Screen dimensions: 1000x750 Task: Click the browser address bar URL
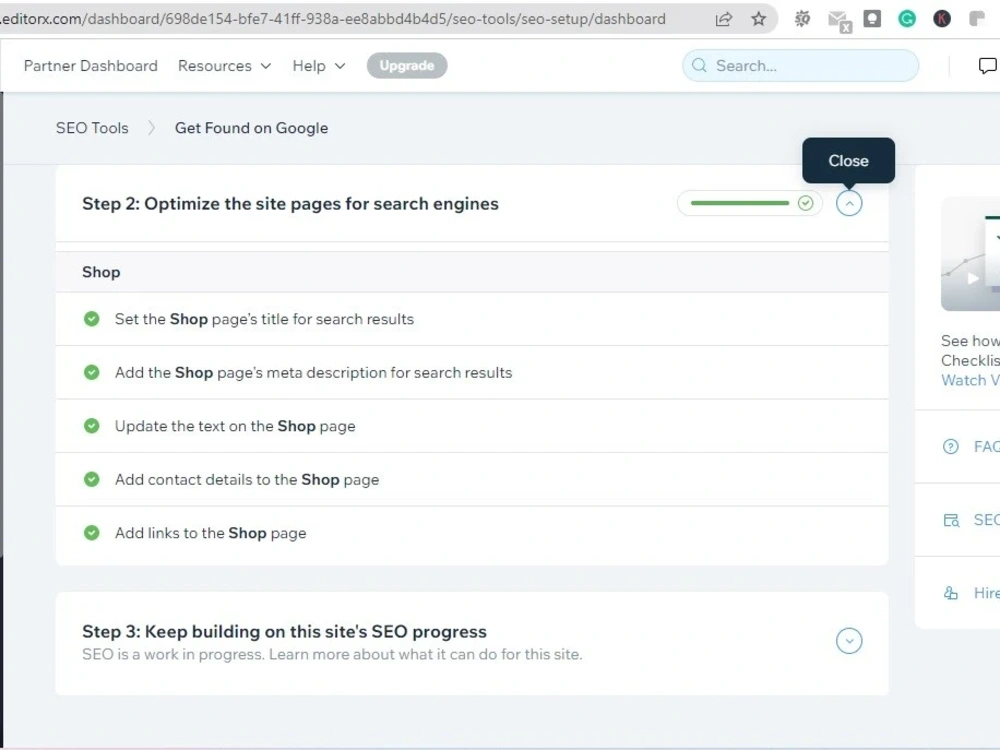pyautogui.click(x=332, y=19)
